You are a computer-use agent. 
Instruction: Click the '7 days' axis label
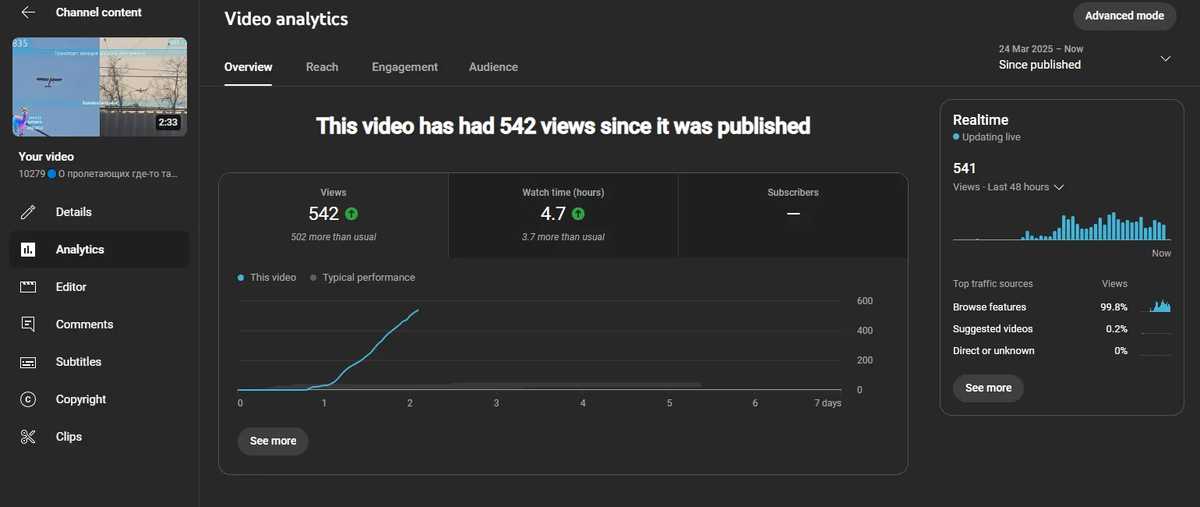tap(828, 403)
